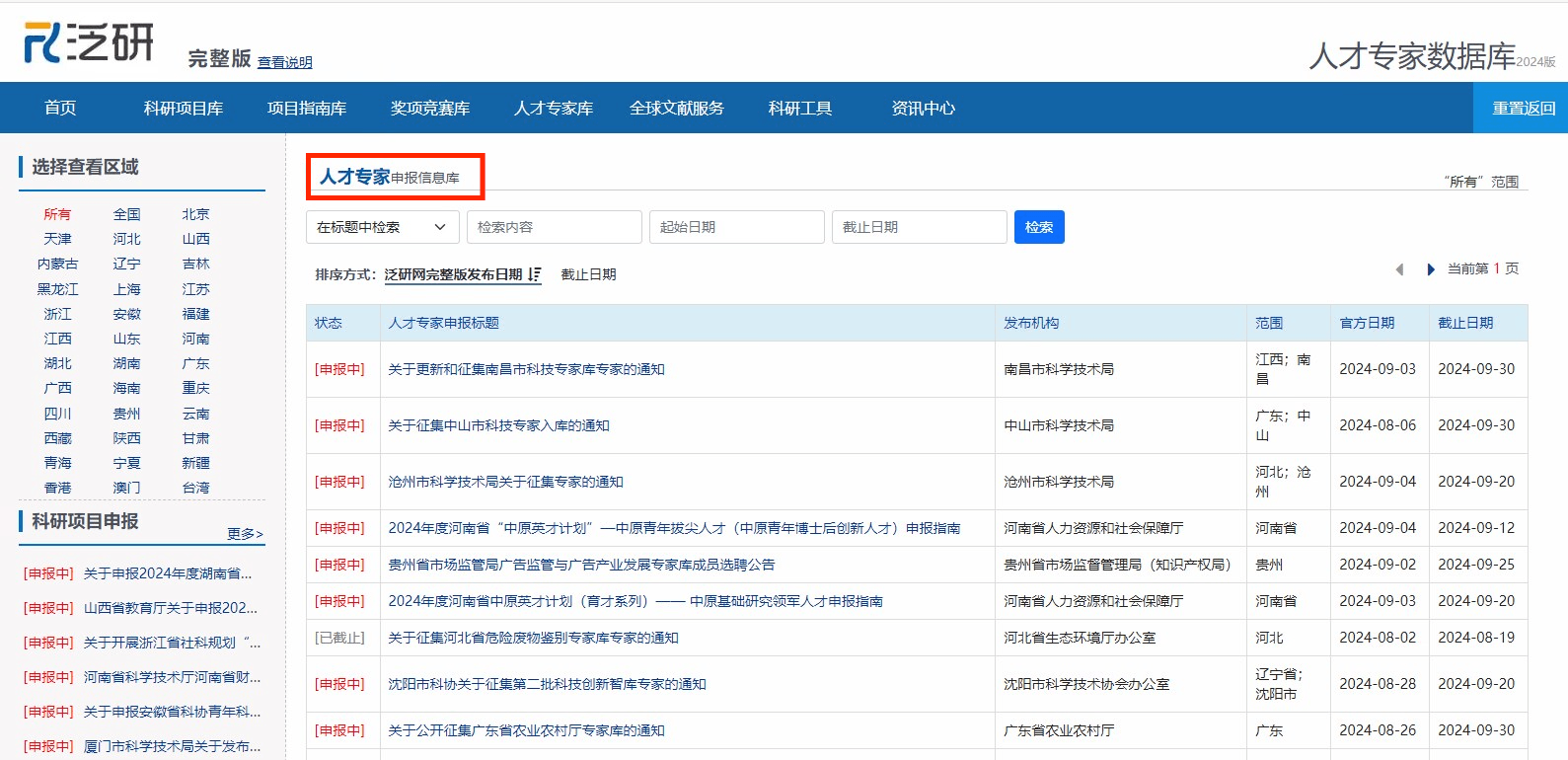Open sidebar item 关于申报2024年度湖南省...
The height and width of the screenshot is (760, 1568).
tap(168, 573)
